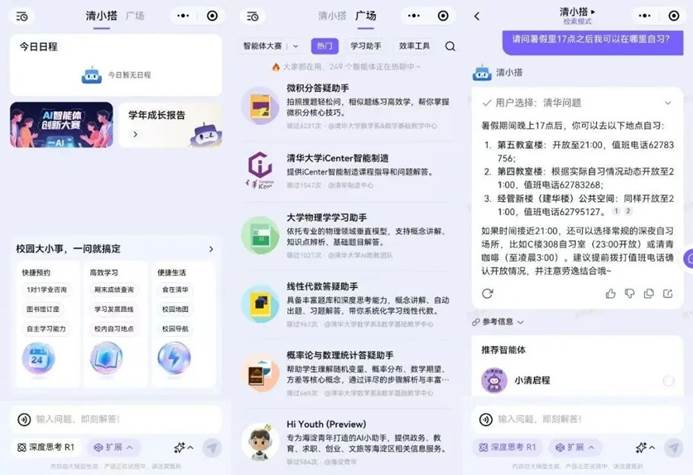
Task: Open the book icon under 高效学习
Action: click(x=106, y=358)
